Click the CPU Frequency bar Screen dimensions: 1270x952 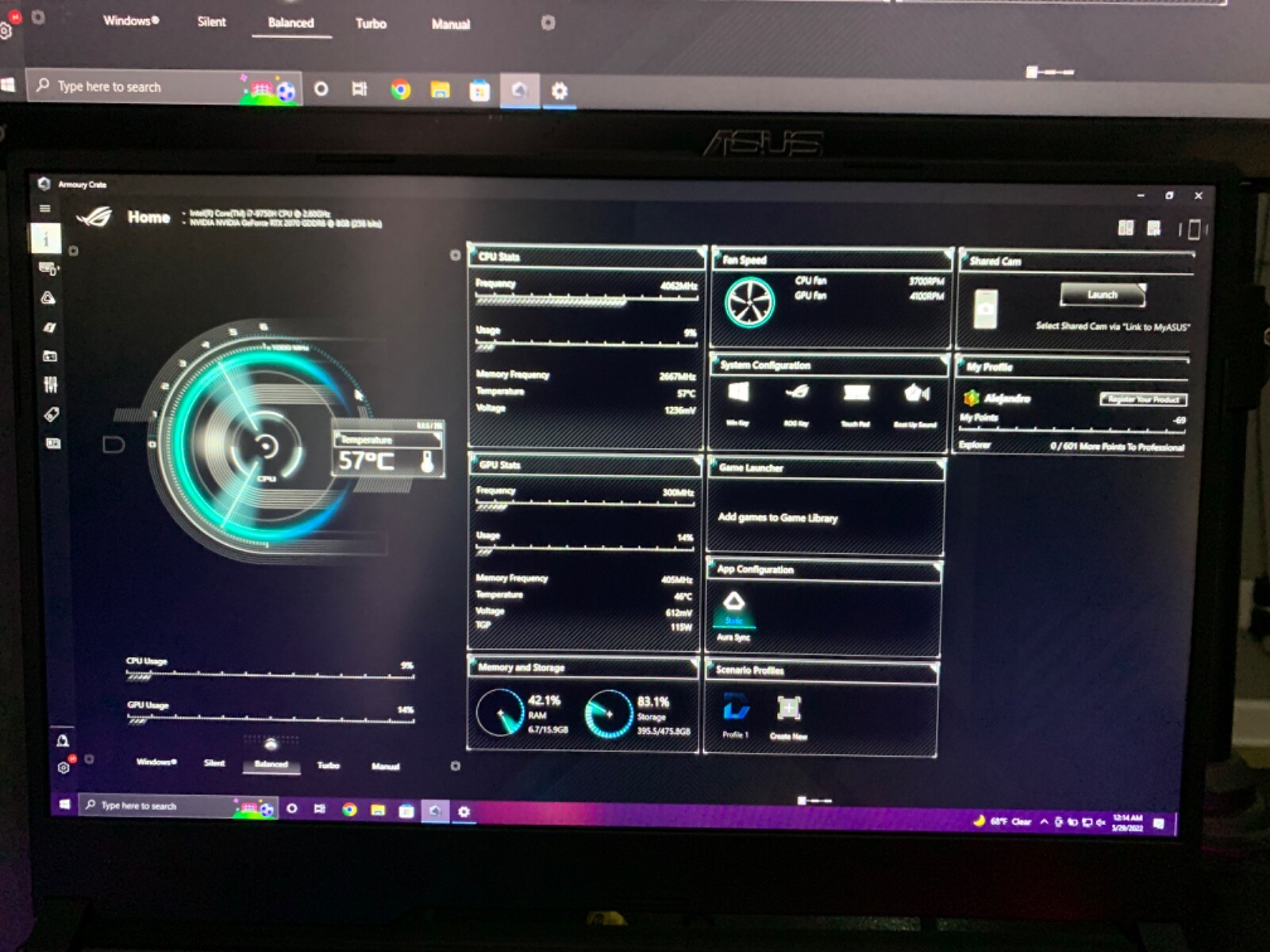[587, 300]
